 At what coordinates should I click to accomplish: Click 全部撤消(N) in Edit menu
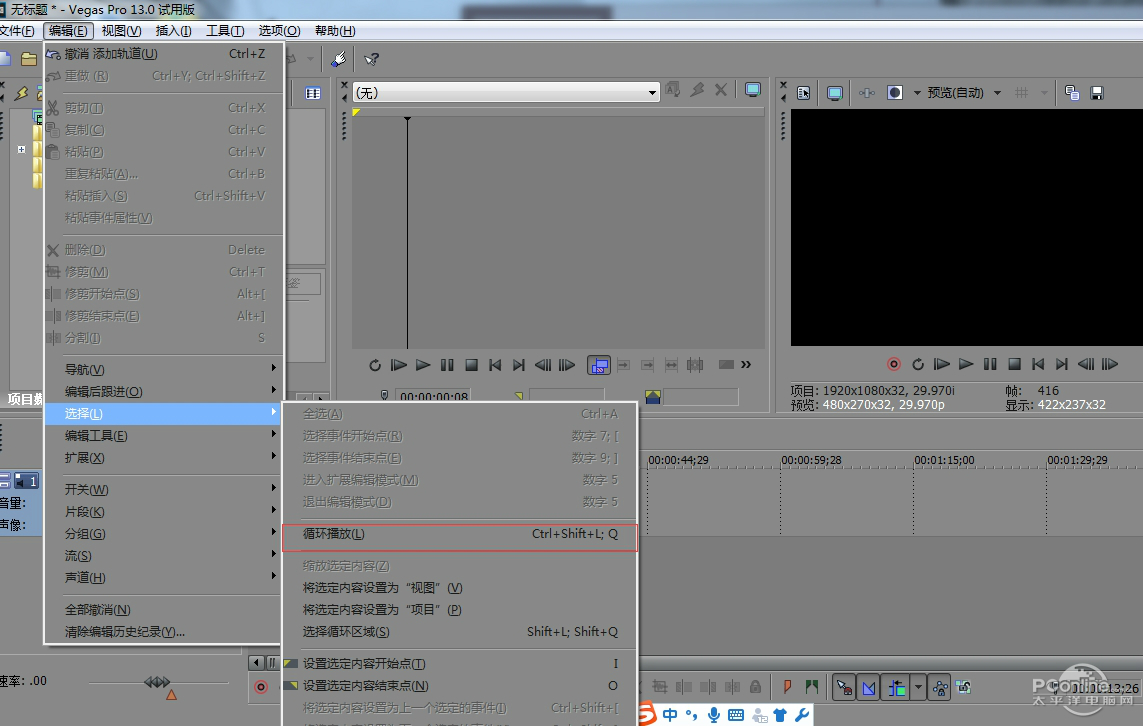(x=163, y=609)
